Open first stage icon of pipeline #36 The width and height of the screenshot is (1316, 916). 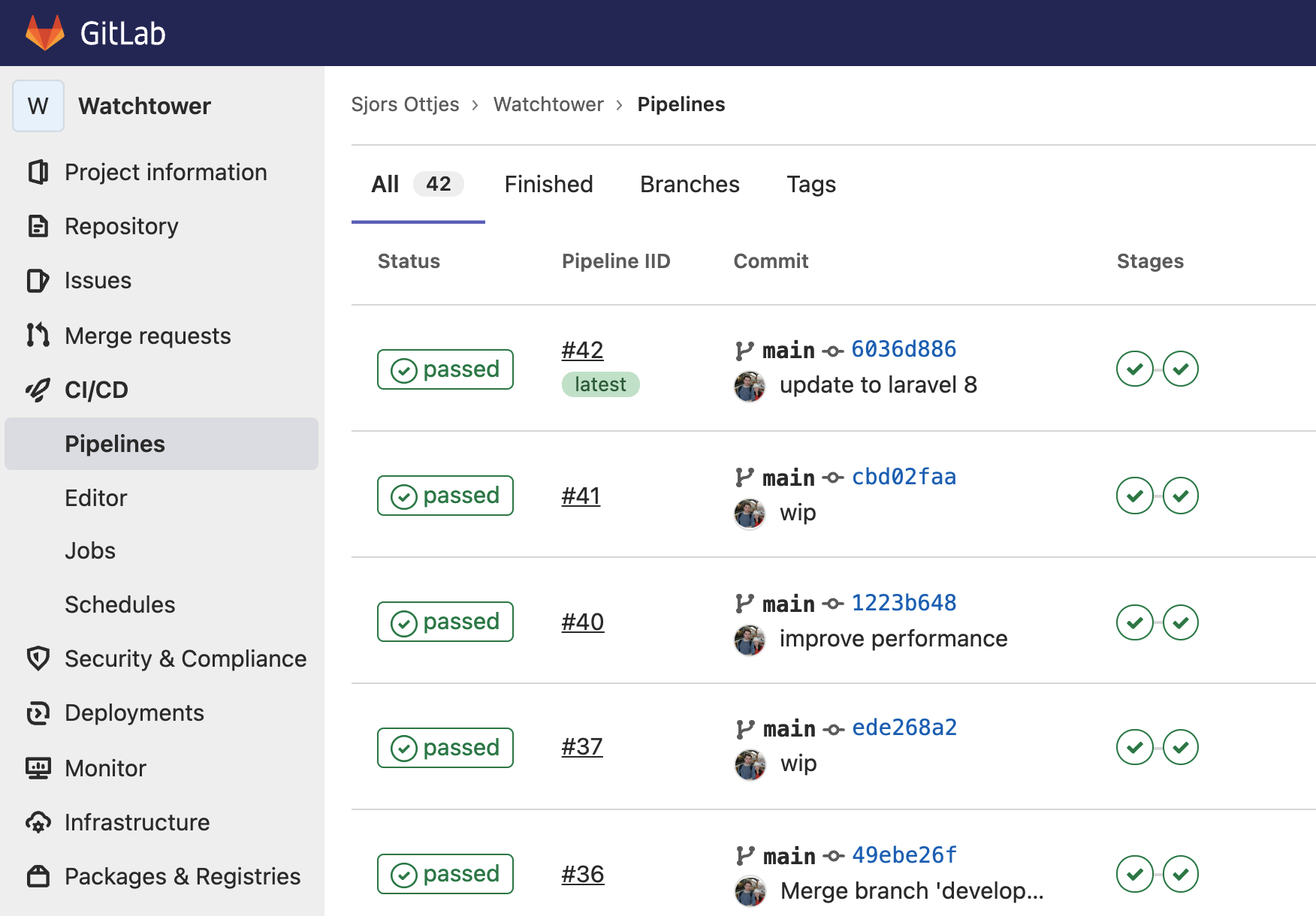1135,874
